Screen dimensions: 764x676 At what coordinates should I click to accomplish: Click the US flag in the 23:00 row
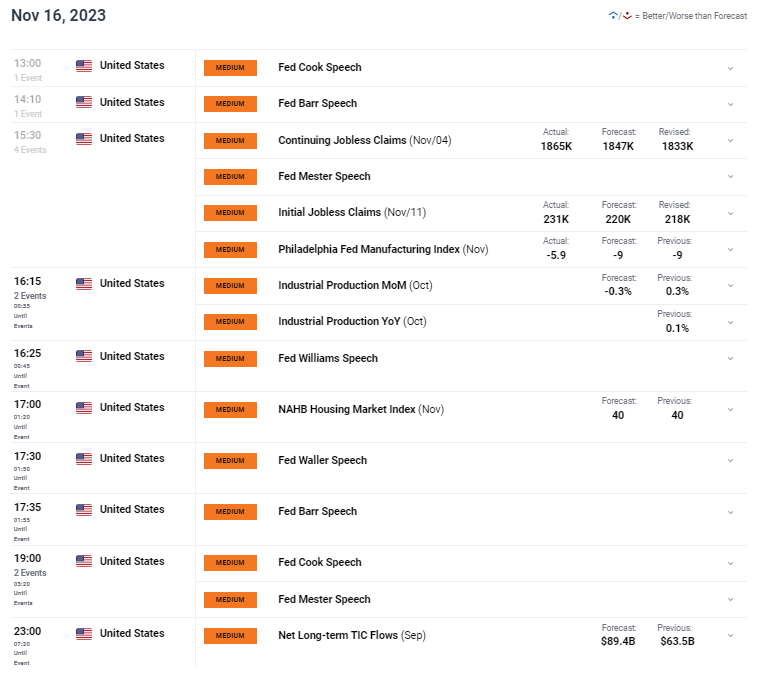[84, 634]
